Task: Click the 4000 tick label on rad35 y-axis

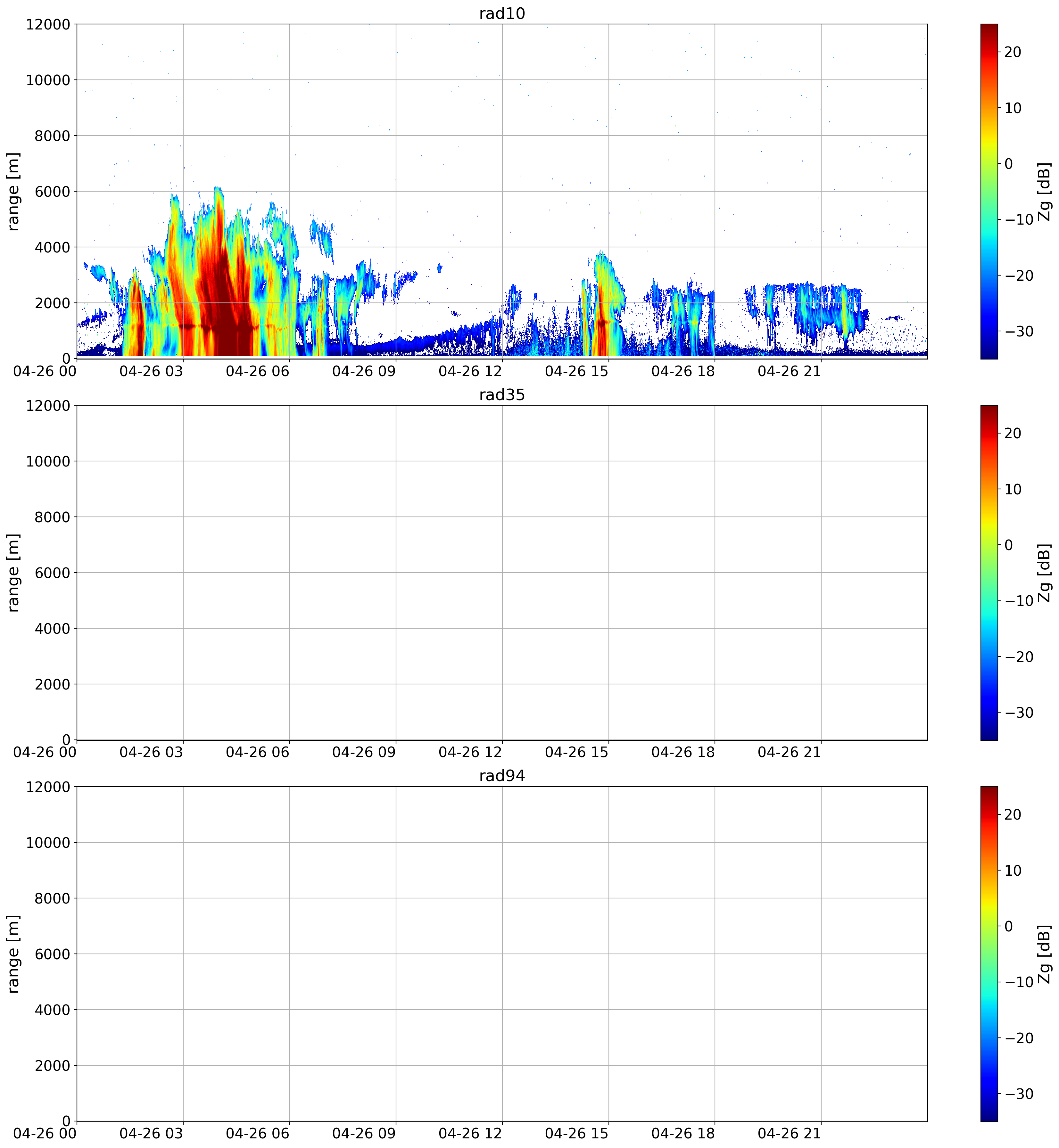Action: (52, 629)
